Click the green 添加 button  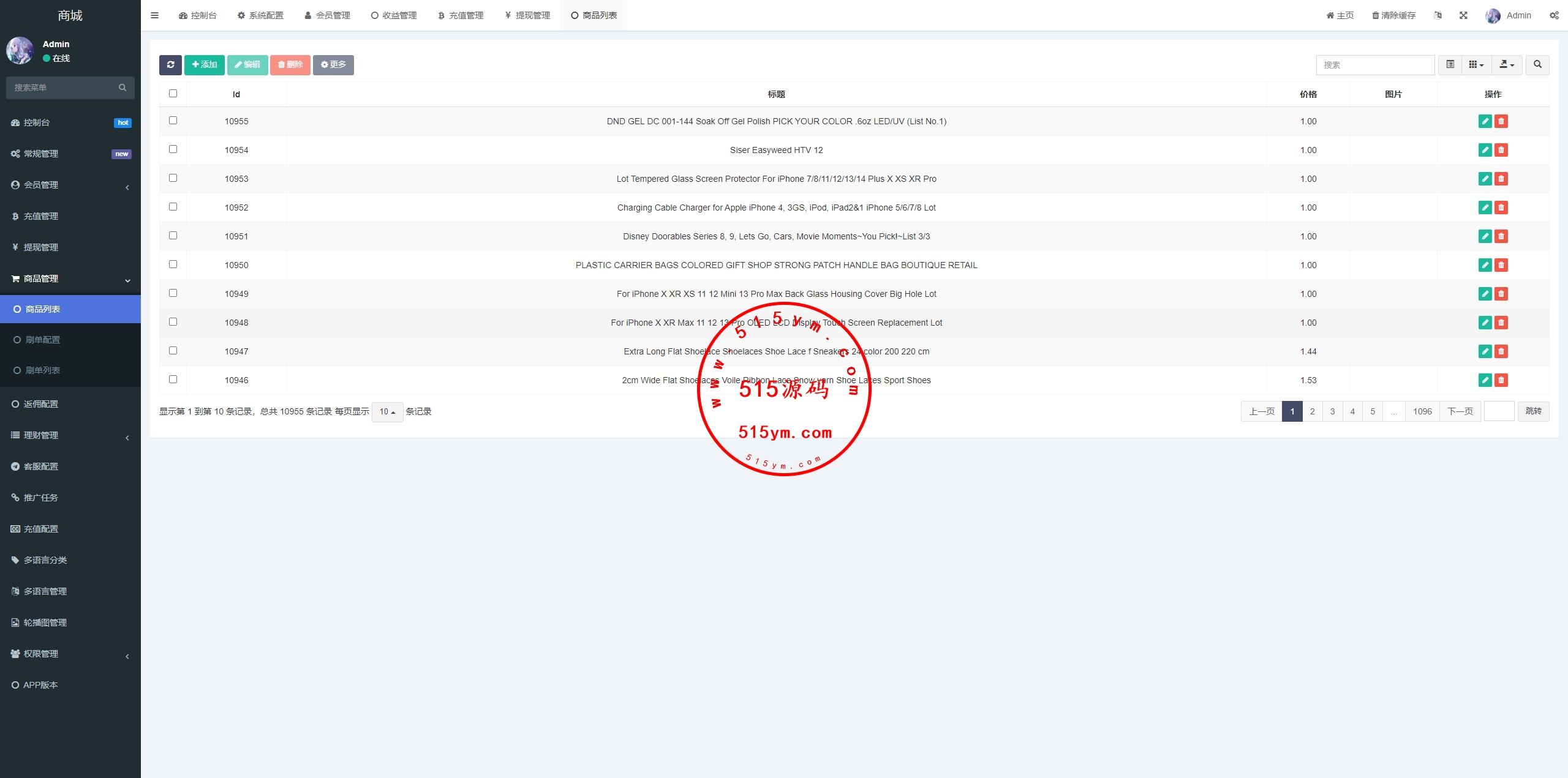(204, 65)
